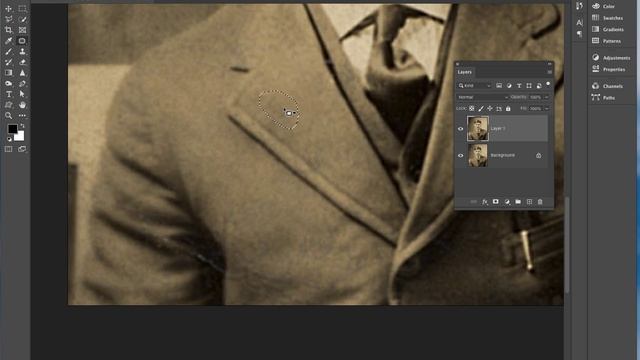The height and width of the screenshot is (360, 640).
Task: Select the Eraser tool
Action: 22,62
